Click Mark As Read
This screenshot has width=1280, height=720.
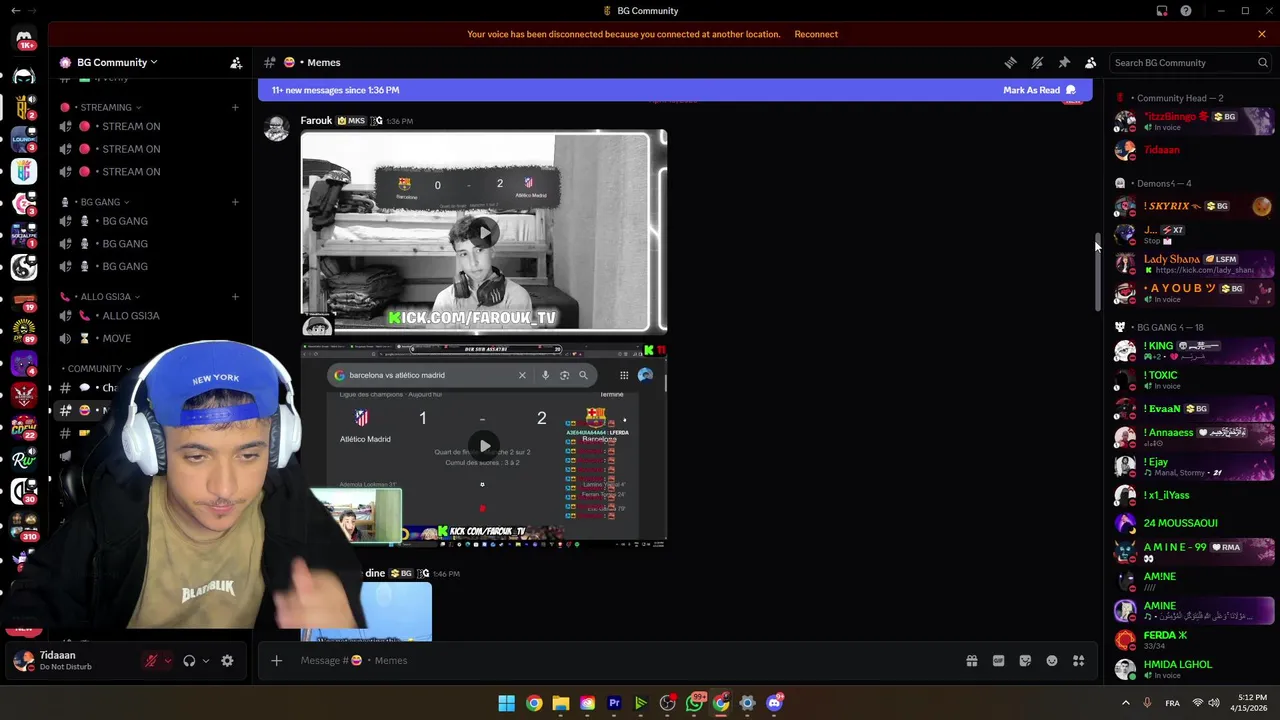coord(1039,90)
